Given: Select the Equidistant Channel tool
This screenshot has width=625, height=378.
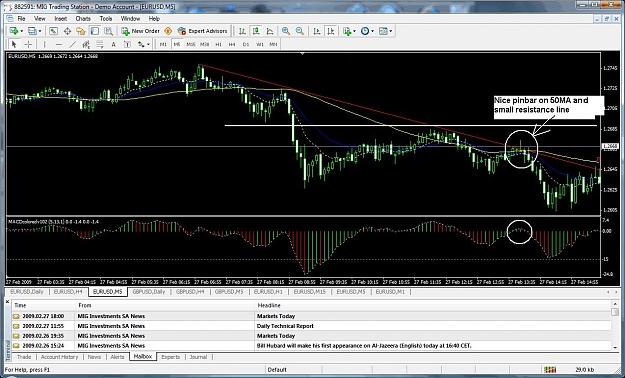Looking at the screenshot, I should tap(86, 44).
